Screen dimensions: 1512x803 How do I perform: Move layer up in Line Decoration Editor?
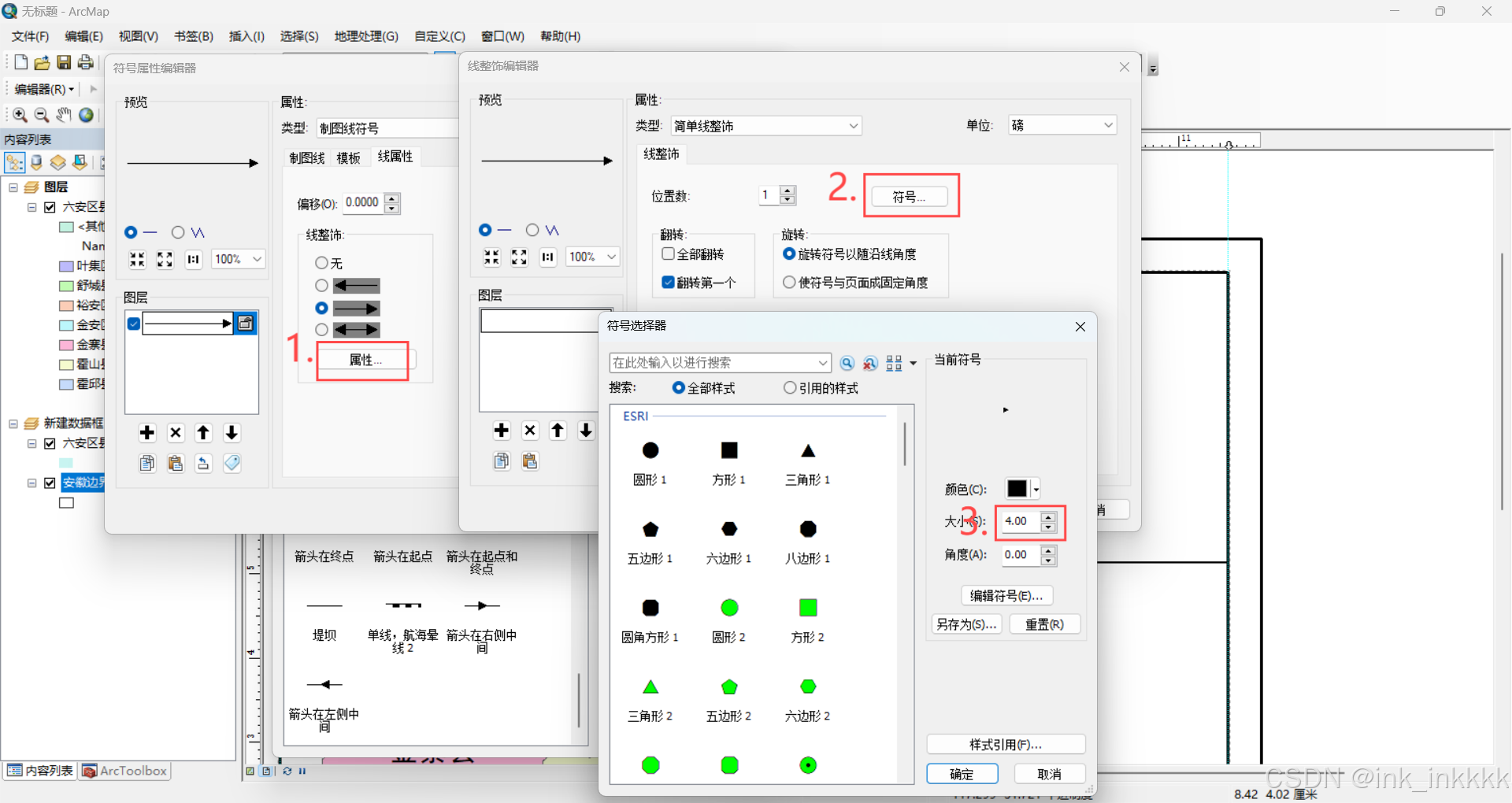[x=558, y=430]
